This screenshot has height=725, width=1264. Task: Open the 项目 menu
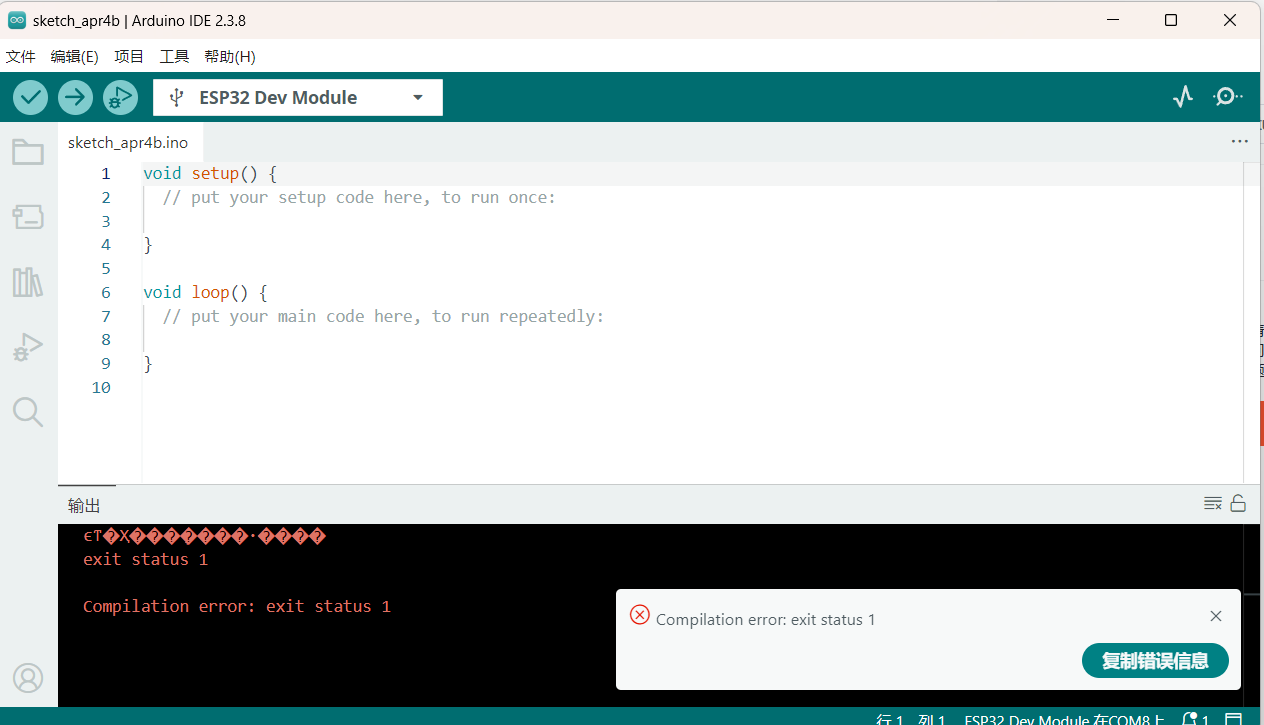(129, 57)
